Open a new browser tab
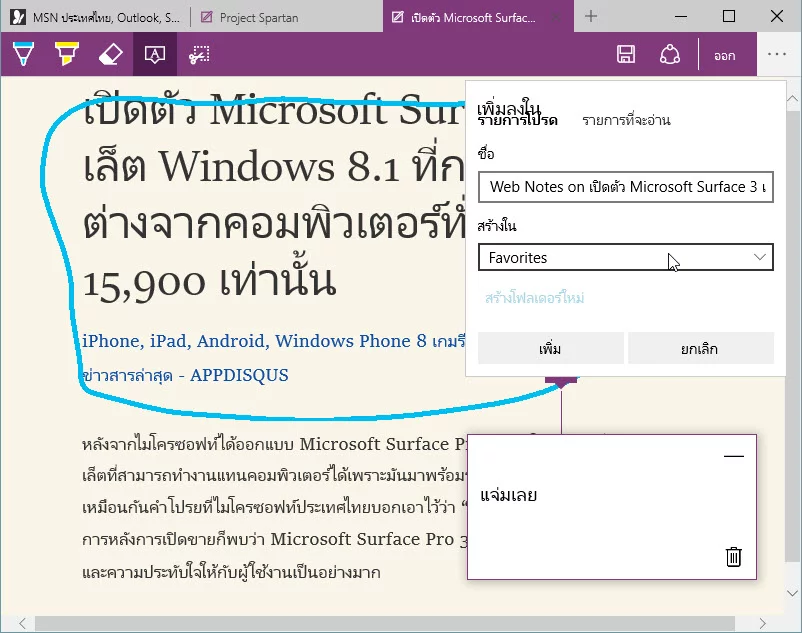The width and height of the screenshot is (802, 633). (591, 16)
